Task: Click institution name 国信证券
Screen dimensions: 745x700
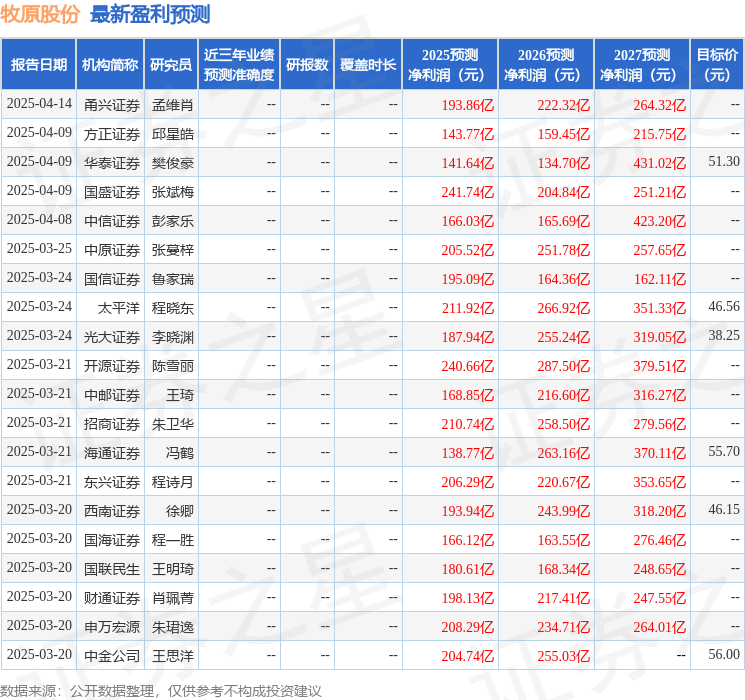Action: (112, 278)
